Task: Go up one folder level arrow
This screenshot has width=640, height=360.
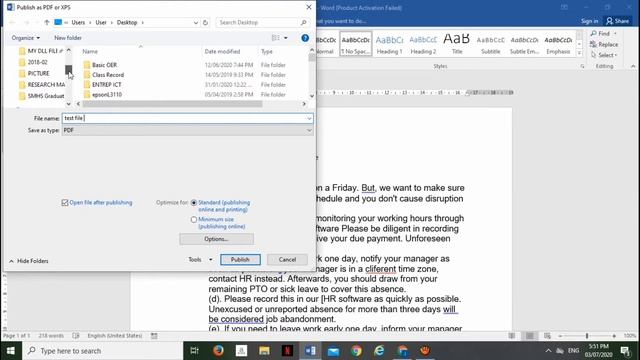Action: click(x=47, y=22)
